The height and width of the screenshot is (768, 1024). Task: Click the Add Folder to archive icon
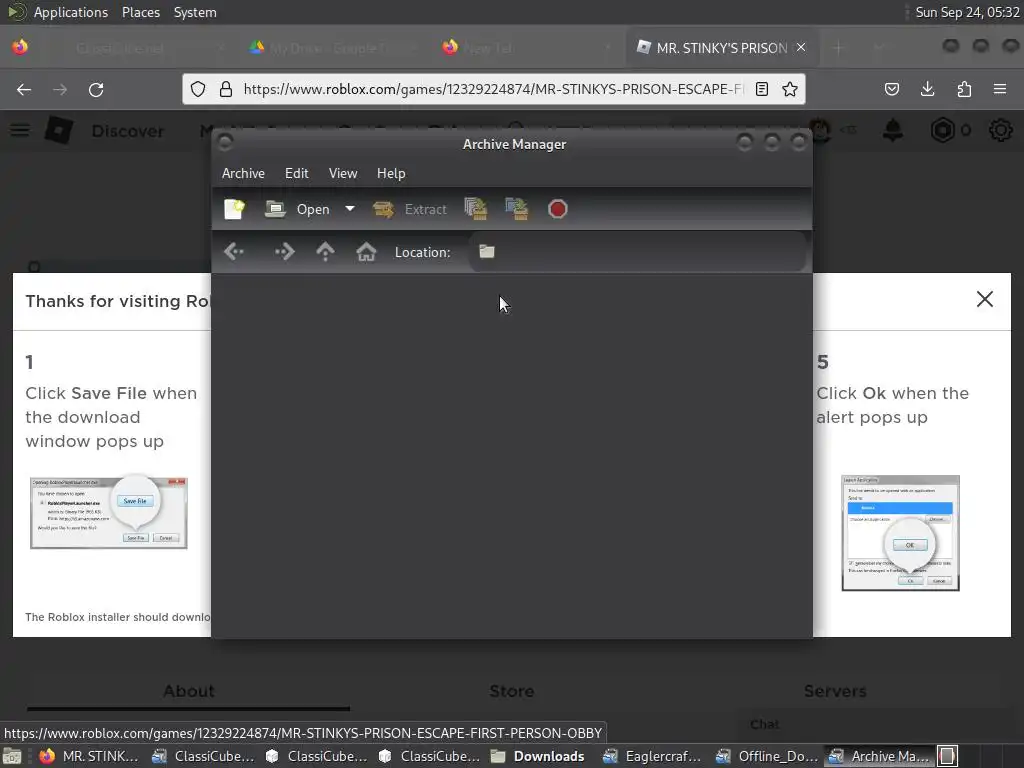[x=517, y=209]
